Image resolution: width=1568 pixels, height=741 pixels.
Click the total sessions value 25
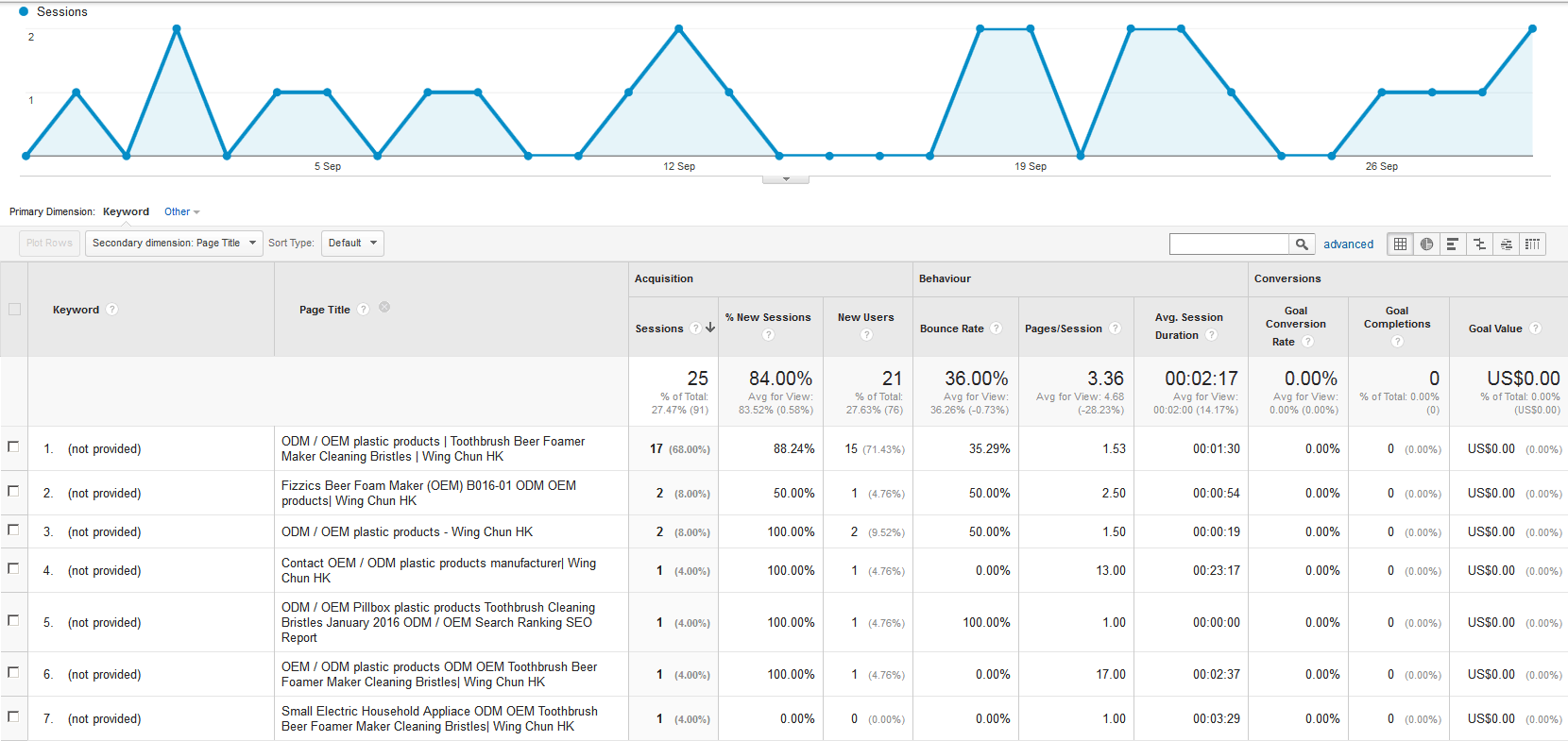click(x=698, y=379)
